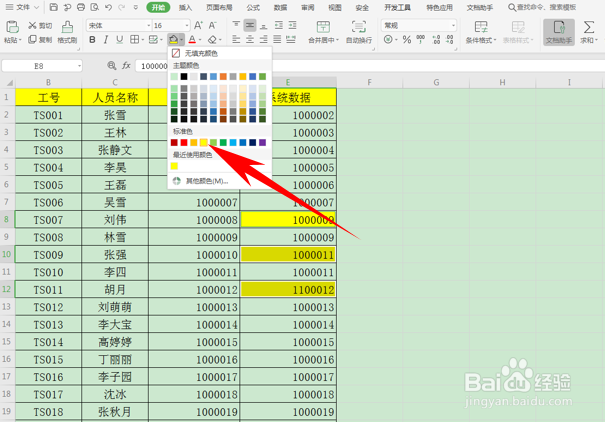Screen dimensions: 605x422
Task: Click the Print icon in the quick access bar
Action: pos(81,7)
